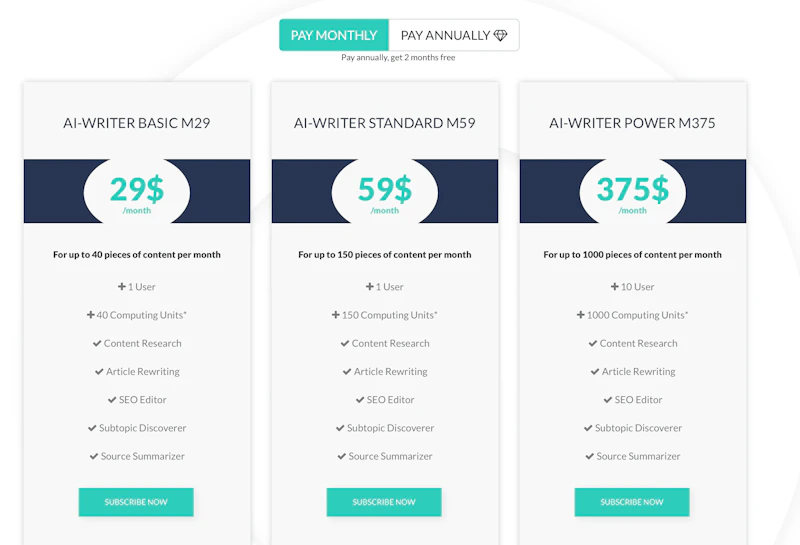Image resolution: width=800 pixels, height=545 pixels.
Task: Click the plus icon beside 1000 Computing Units
Action: pyautogui.click(x=581, y=315)
